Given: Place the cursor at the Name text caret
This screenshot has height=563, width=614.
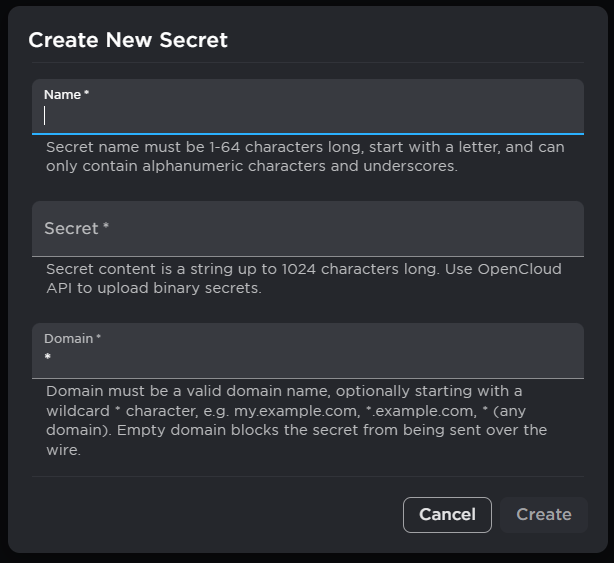Looking at the screenshot, I should tap(46, 116).
